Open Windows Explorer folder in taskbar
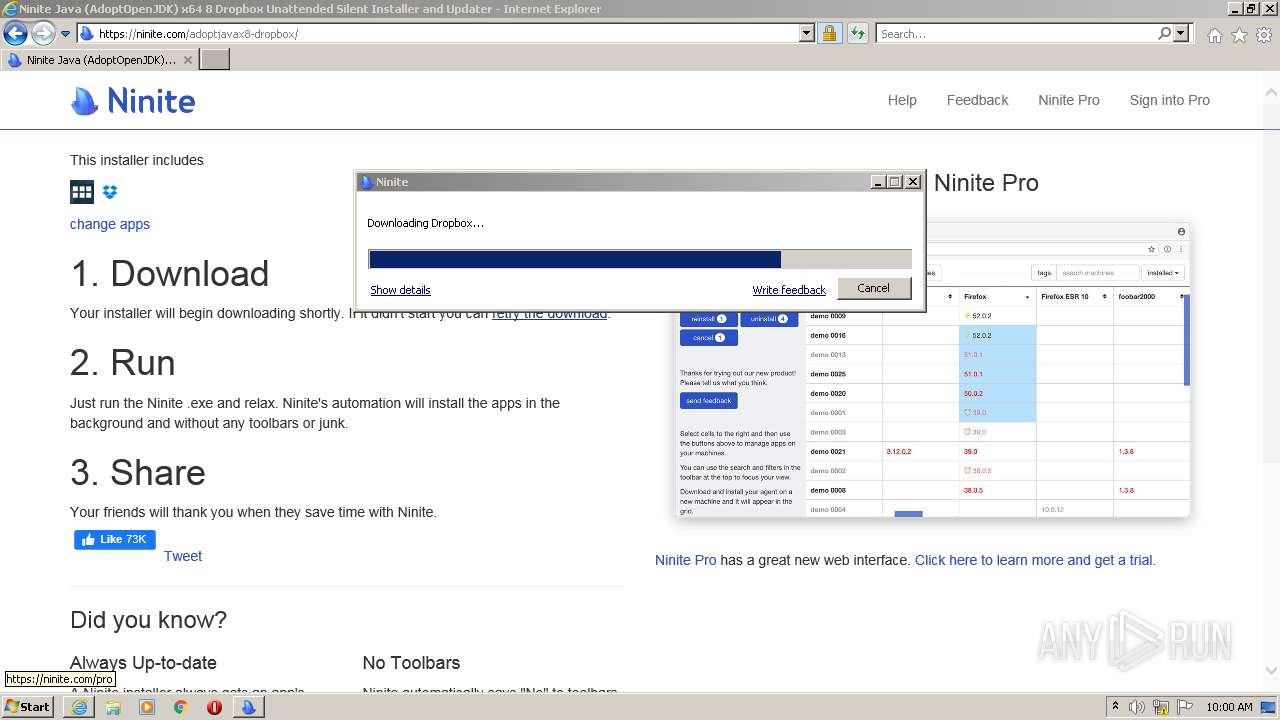Viewport: 1280px width, 720px height. 113,707
